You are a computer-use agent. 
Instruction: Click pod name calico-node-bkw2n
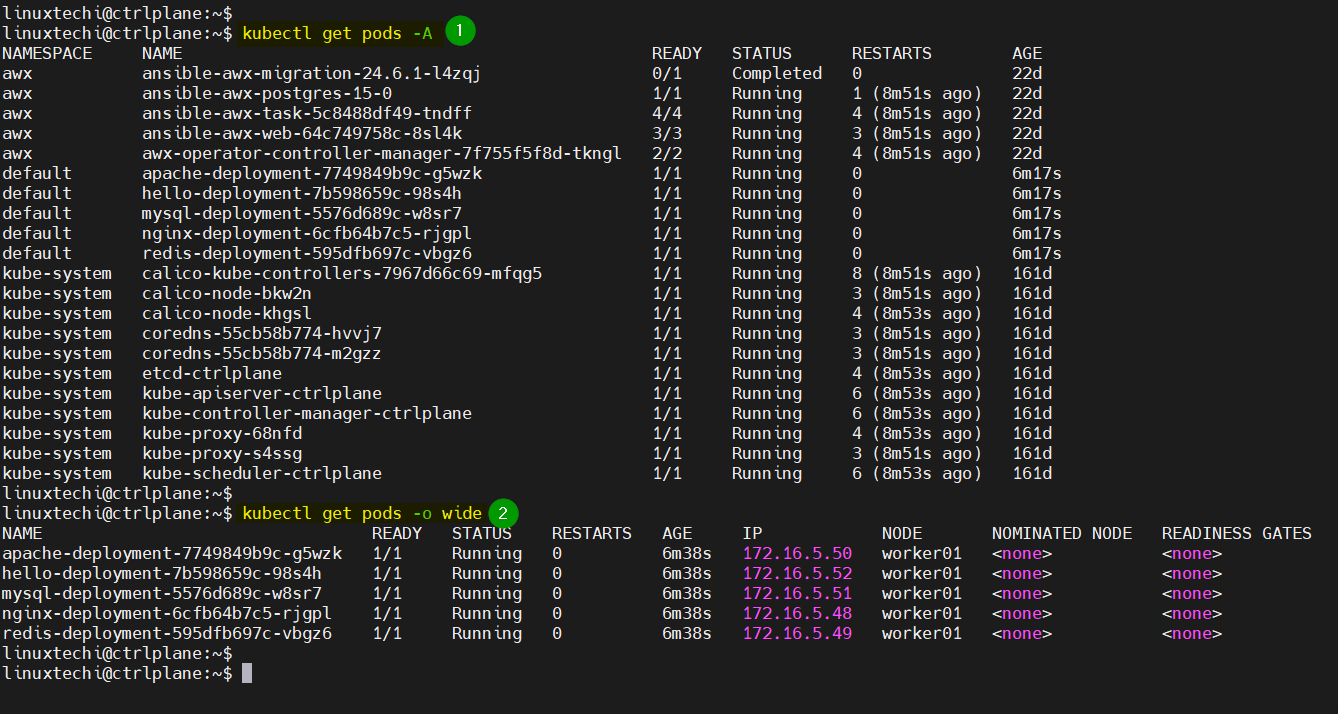click(227, 294)
